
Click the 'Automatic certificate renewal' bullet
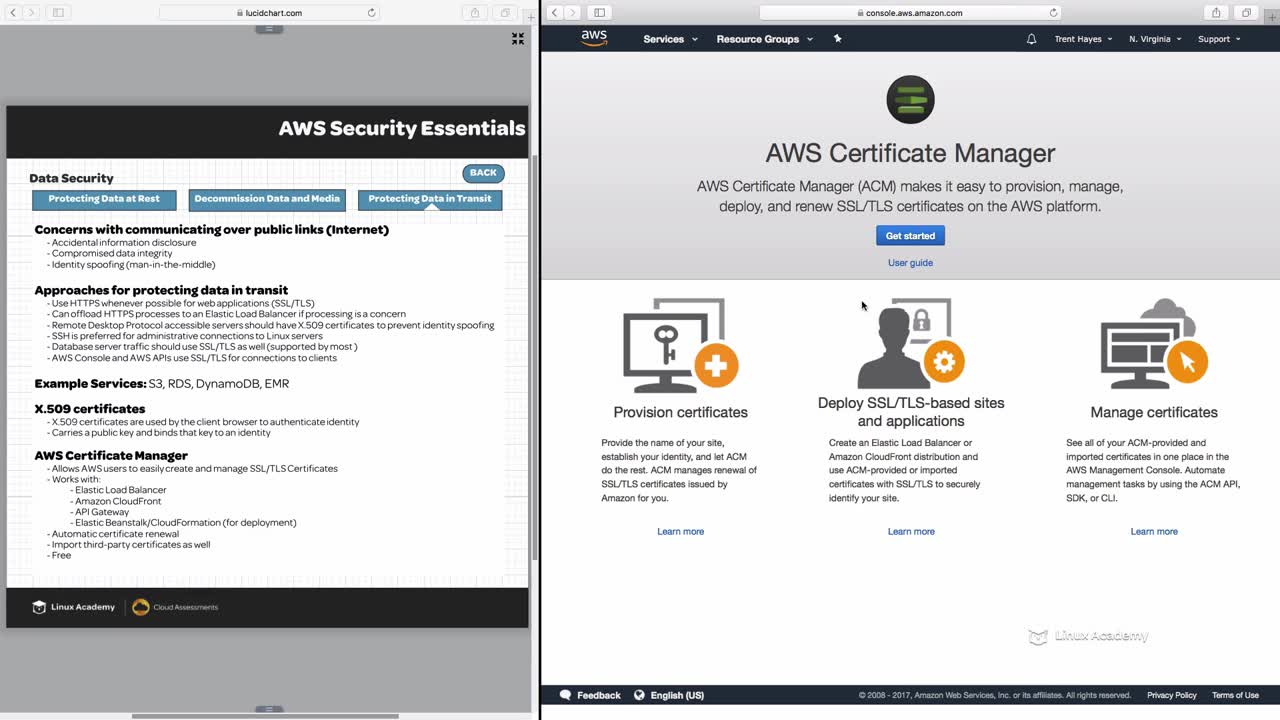pyautogui.click(x=115, y=534)
